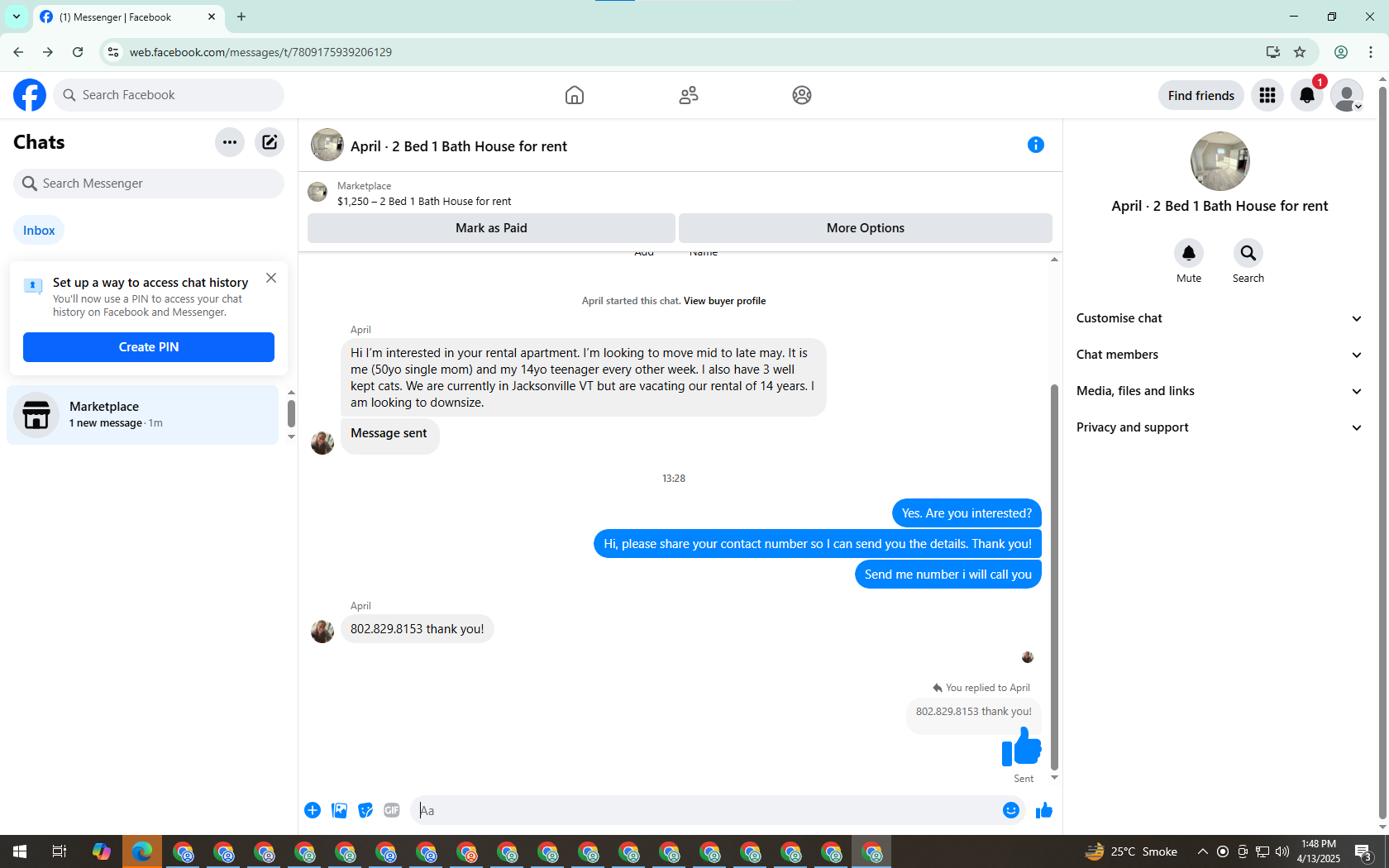Open conversation information icon

pyautogui.click(x=1036, y=145)
